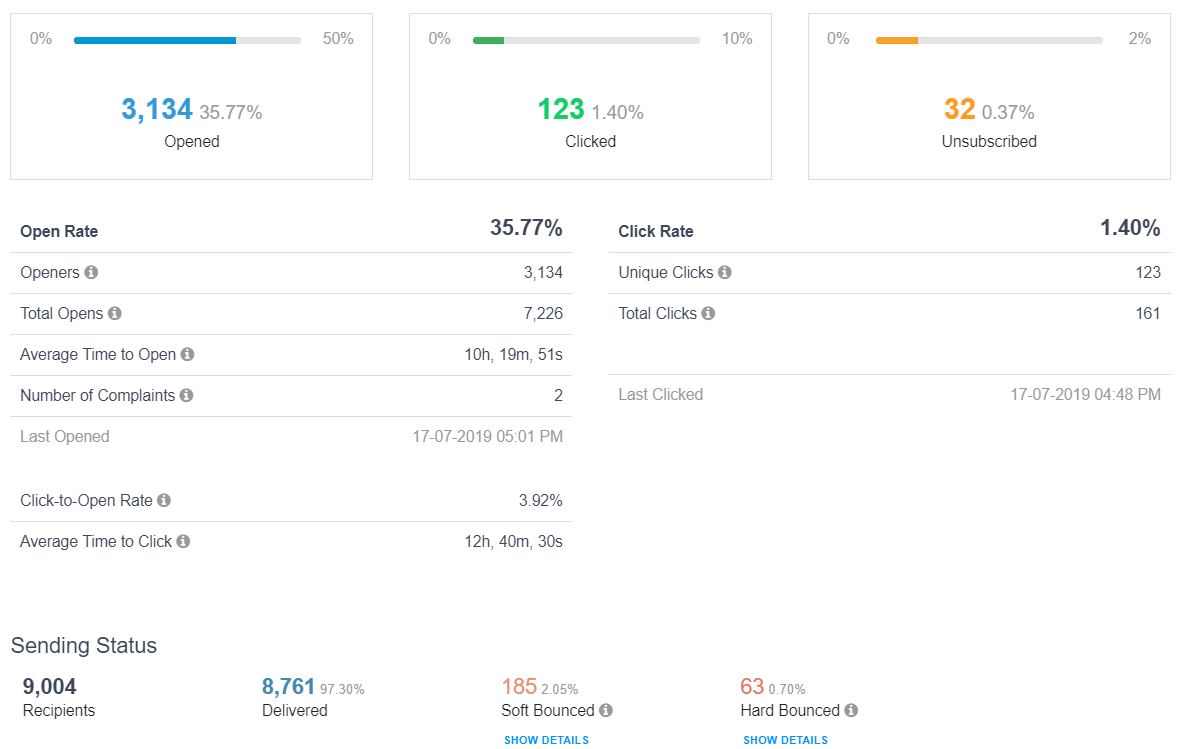
Task: Open Average Time to Open info tooltip icon
Action: pyautogui.click(x=188, y=353)
